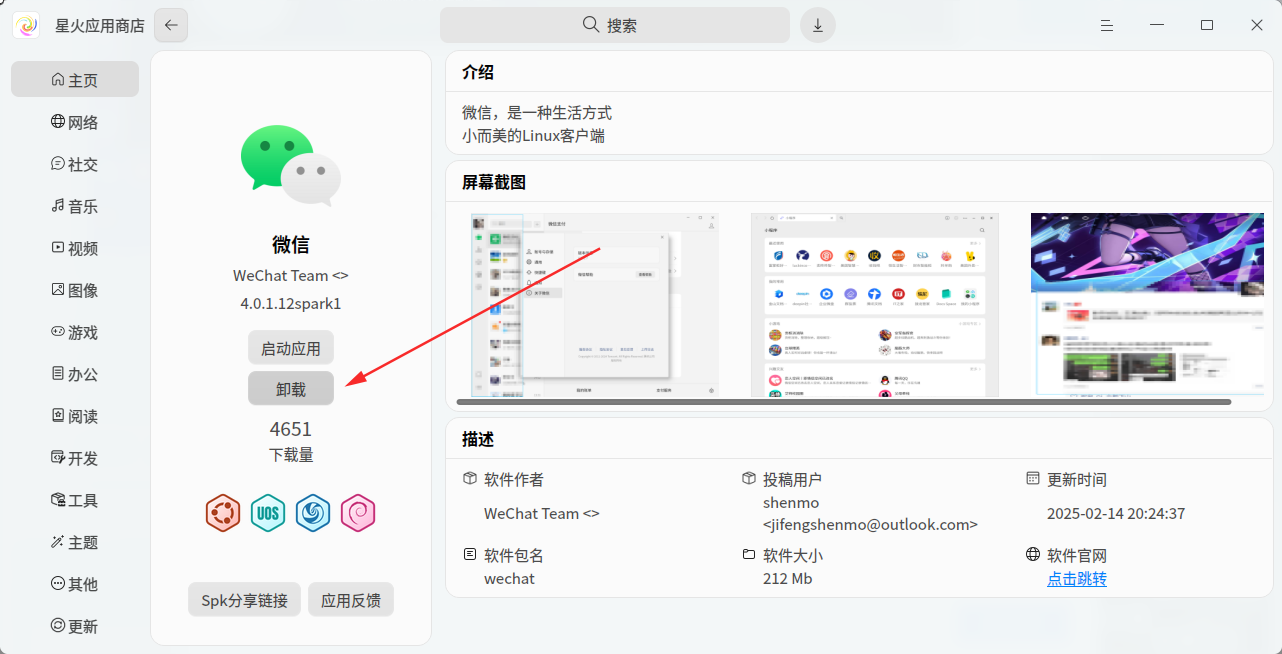Open the download manager icon
The width and height of the screenshot is (1282, 654).
[818, 25]
